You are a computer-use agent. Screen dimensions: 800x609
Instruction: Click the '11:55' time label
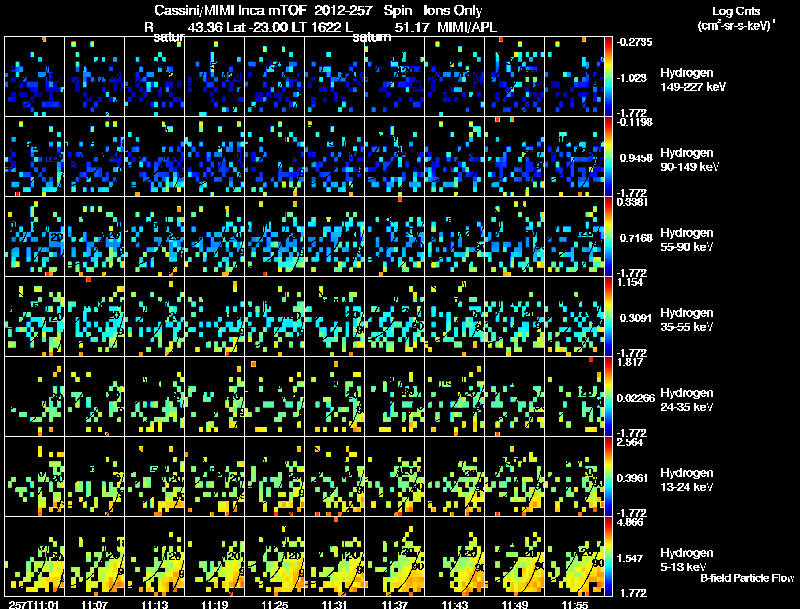tap(574, 604)
